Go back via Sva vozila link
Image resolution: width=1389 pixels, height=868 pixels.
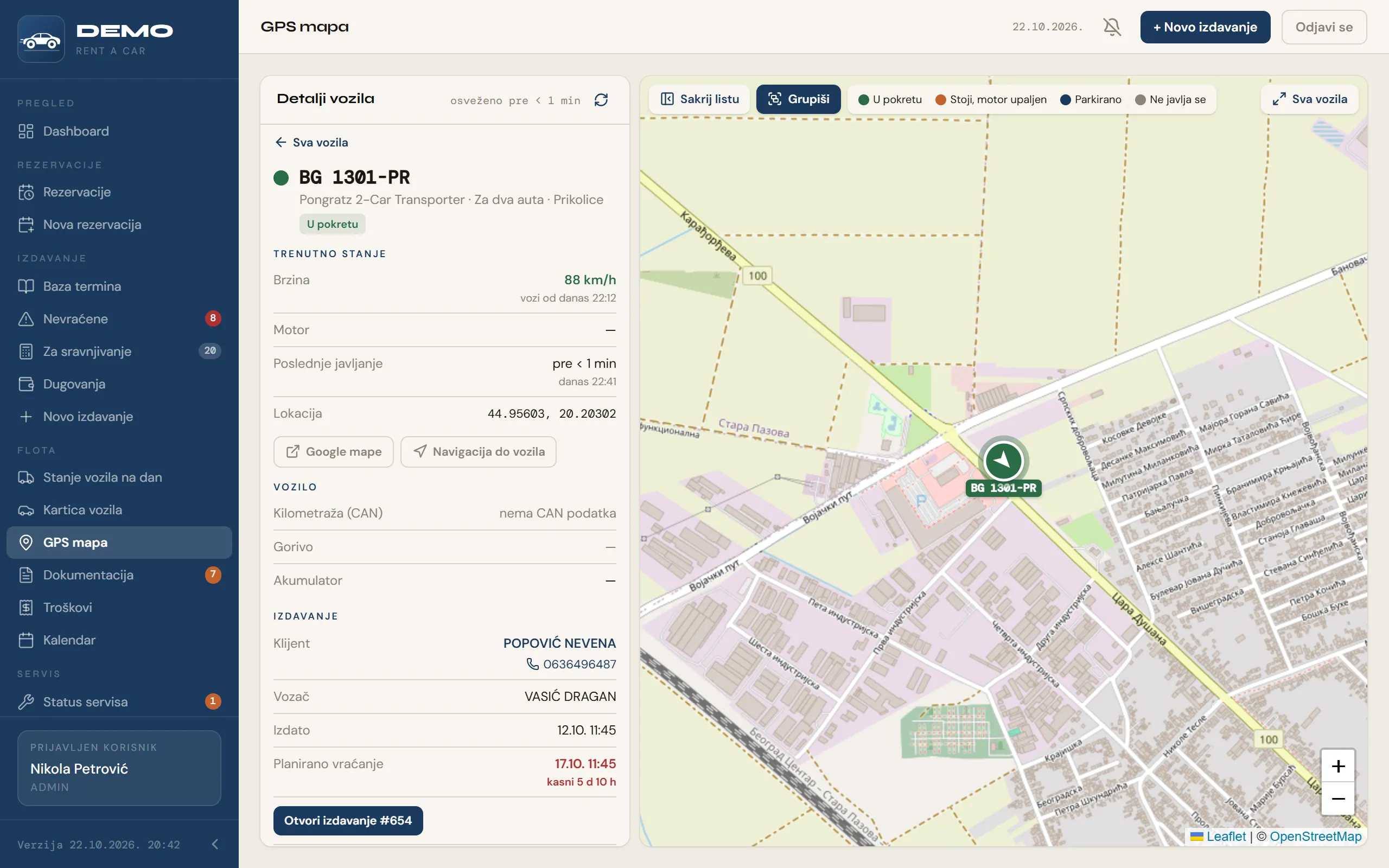(311, 142)
